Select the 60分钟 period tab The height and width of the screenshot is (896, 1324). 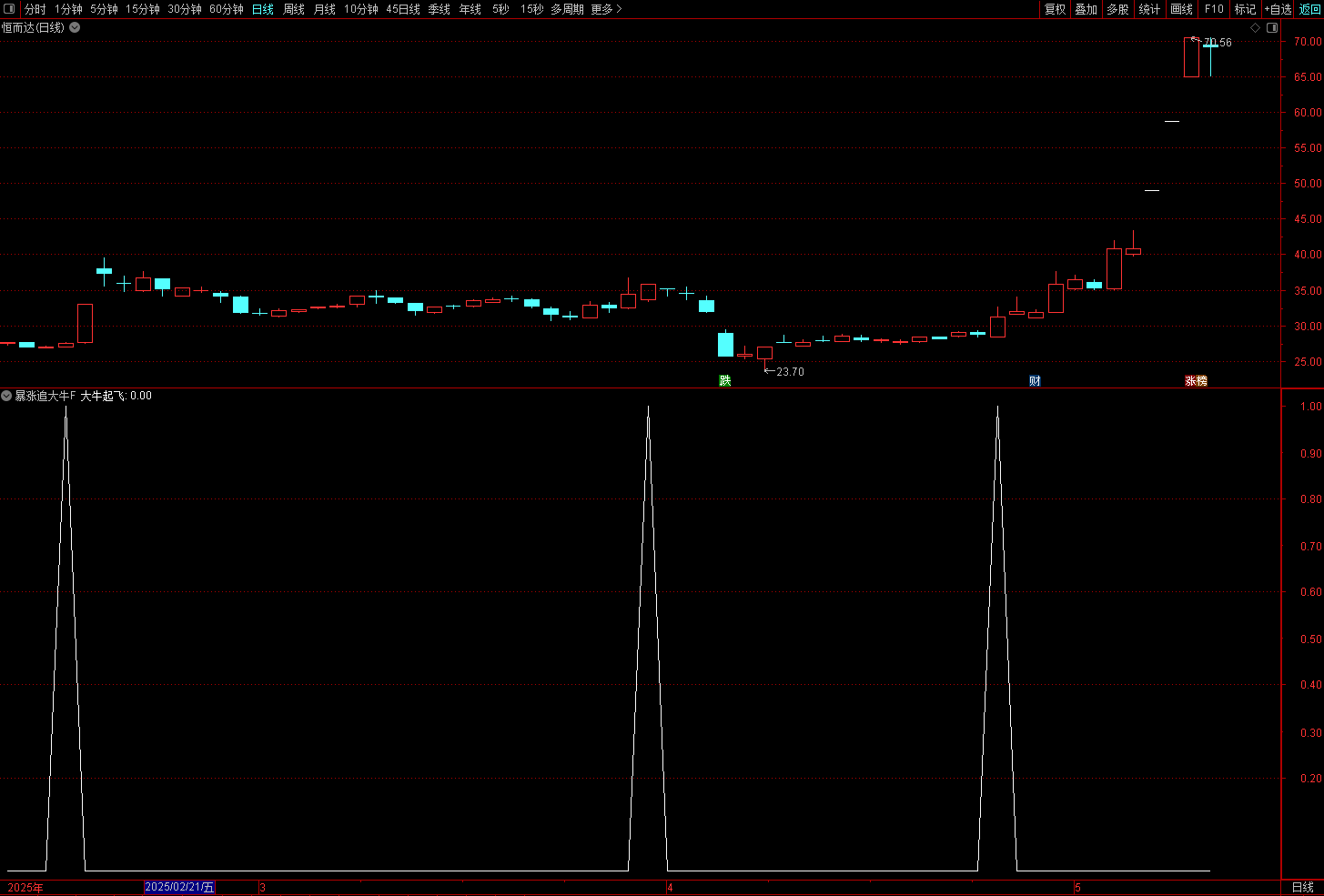point(227,9)
